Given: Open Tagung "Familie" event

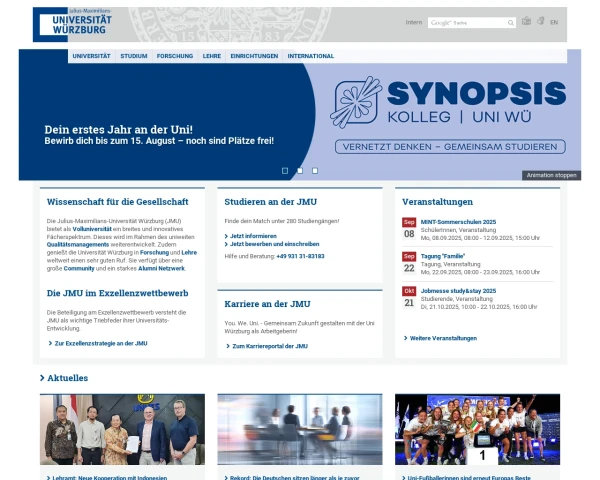Looking at the screenshot, I should coord(442,256).
